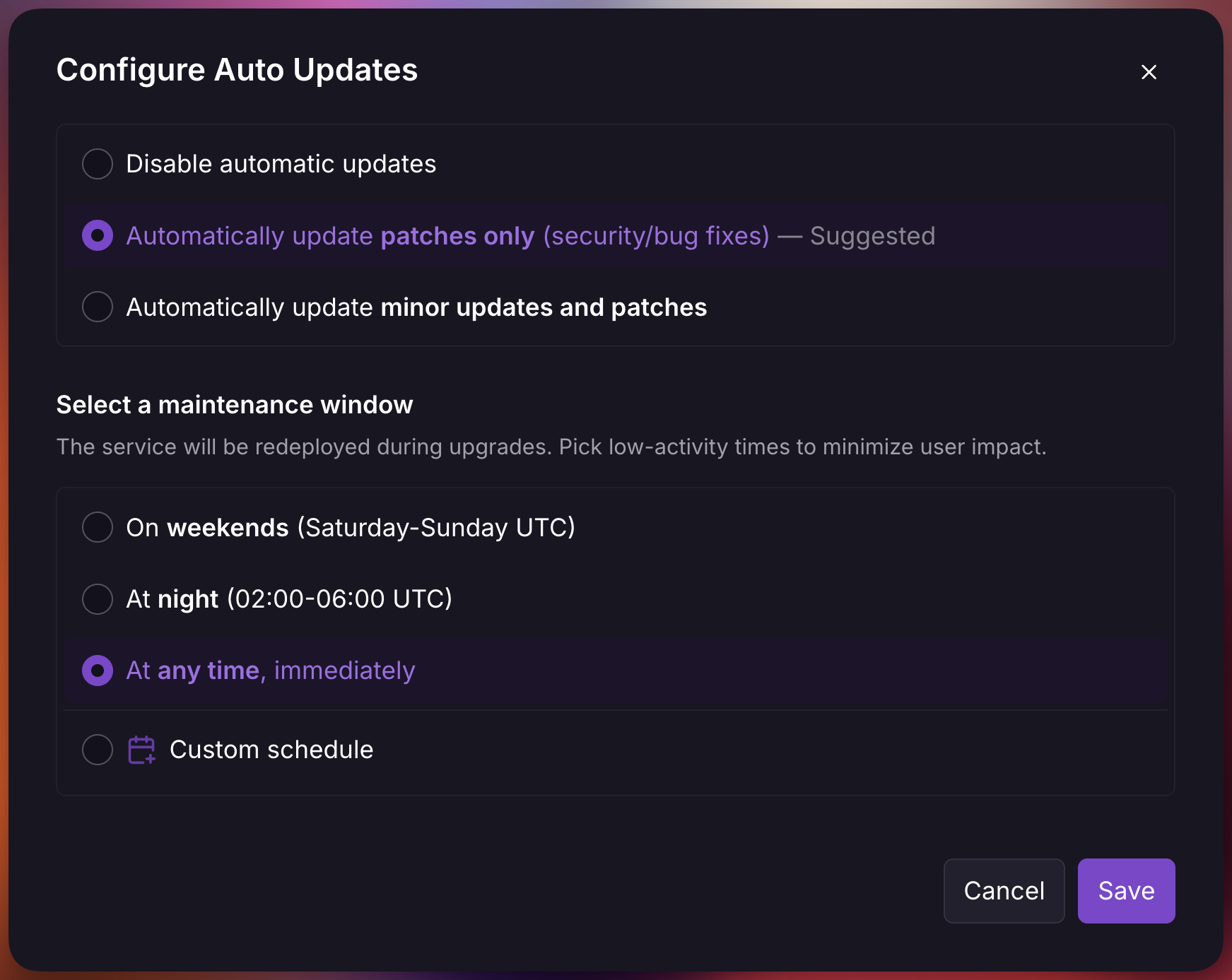Select the On weekends maintenance window
Image resolution: width=1232 pixels, height=980 pixels.
point(97,527)
